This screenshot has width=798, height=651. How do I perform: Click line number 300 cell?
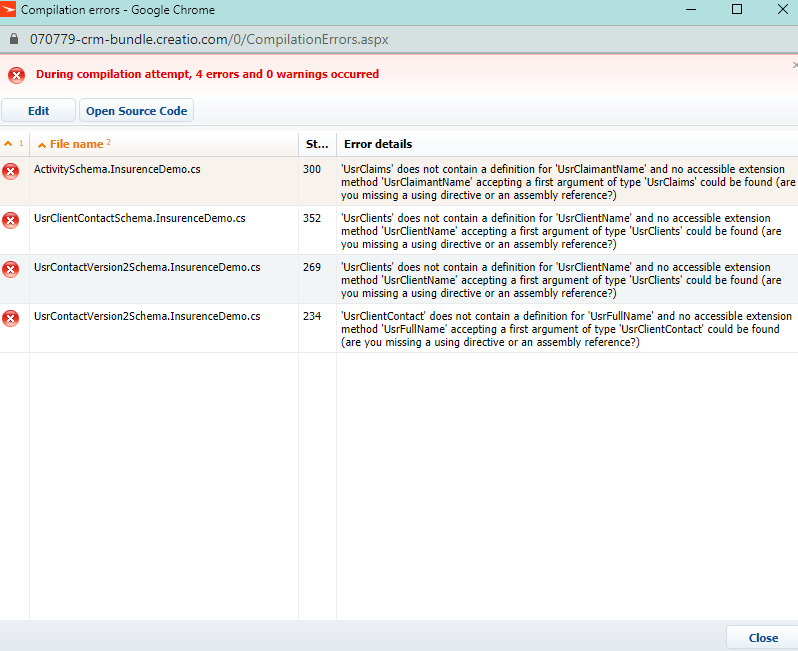tap(311, 169)
